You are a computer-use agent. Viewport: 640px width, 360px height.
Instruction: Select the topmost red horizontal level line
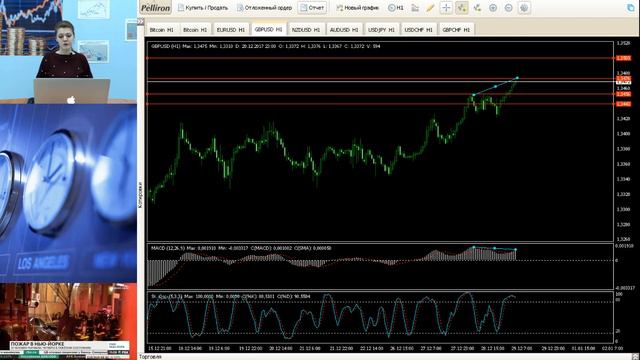tap(380, 58)
